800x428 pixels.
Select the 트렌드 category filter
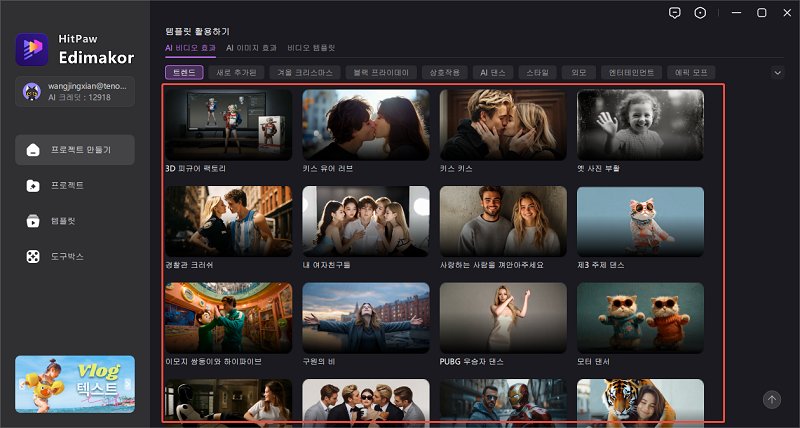click(185, 72)
